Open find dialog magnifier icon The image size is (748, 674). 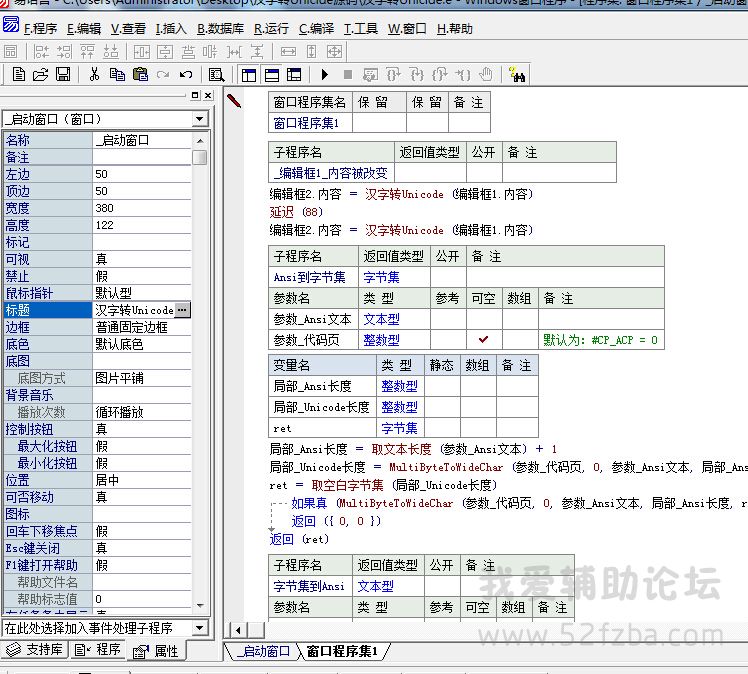[x=216, y=75]
